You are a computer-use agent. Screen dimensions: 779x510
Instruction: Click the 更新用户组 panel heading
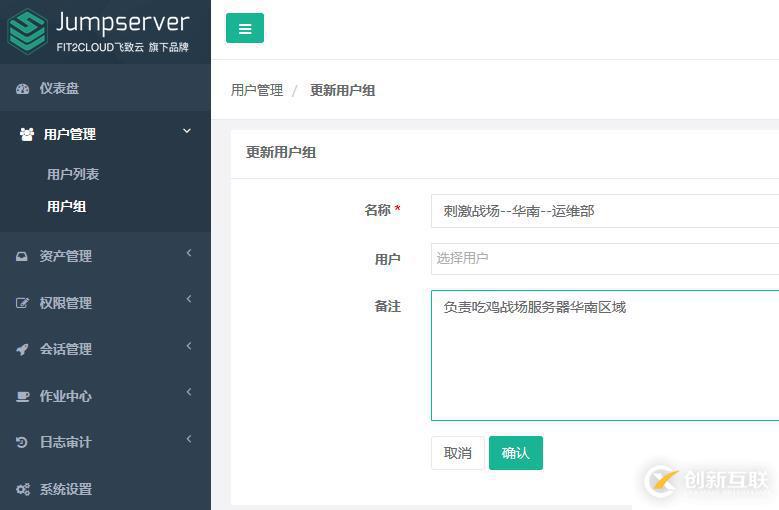(x=281, y=152)
